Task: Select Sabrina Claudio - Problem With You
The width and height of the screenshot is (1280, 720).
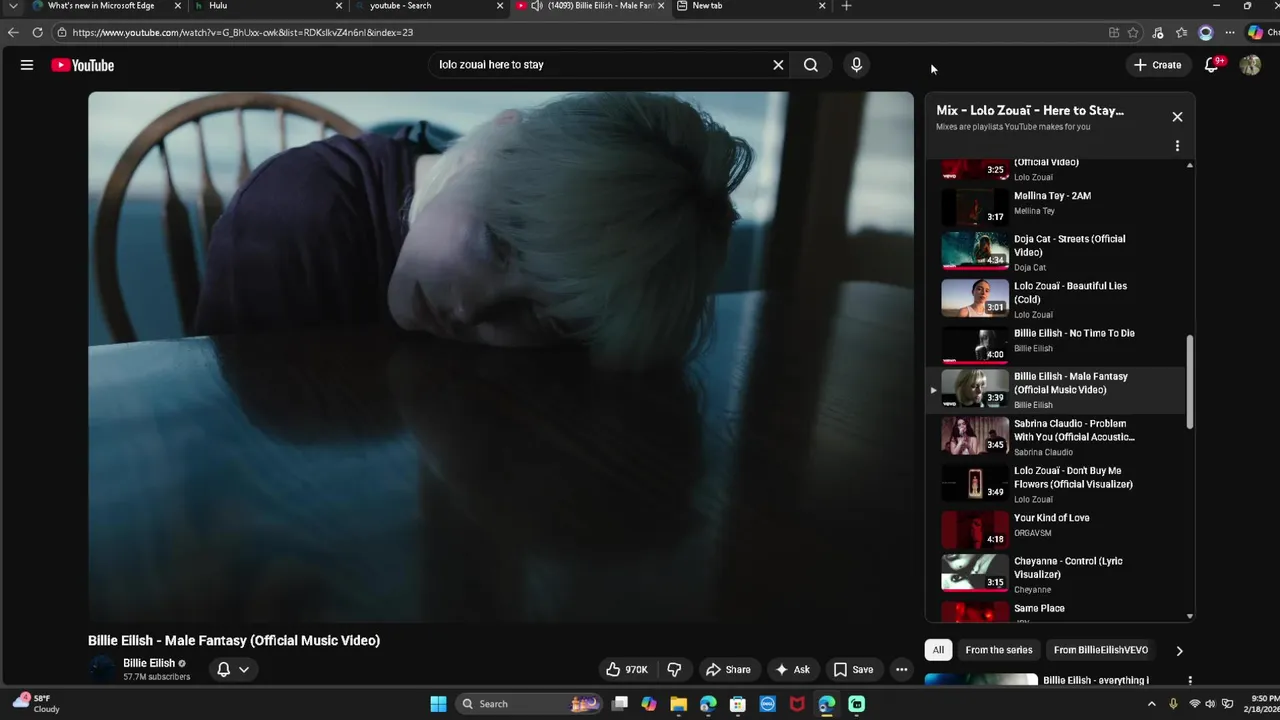Action: tap(1055, 437)
